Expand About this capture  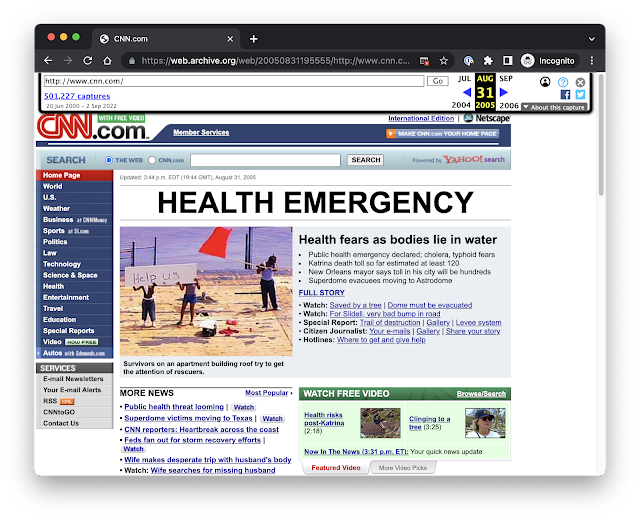[x=554, y=107]
